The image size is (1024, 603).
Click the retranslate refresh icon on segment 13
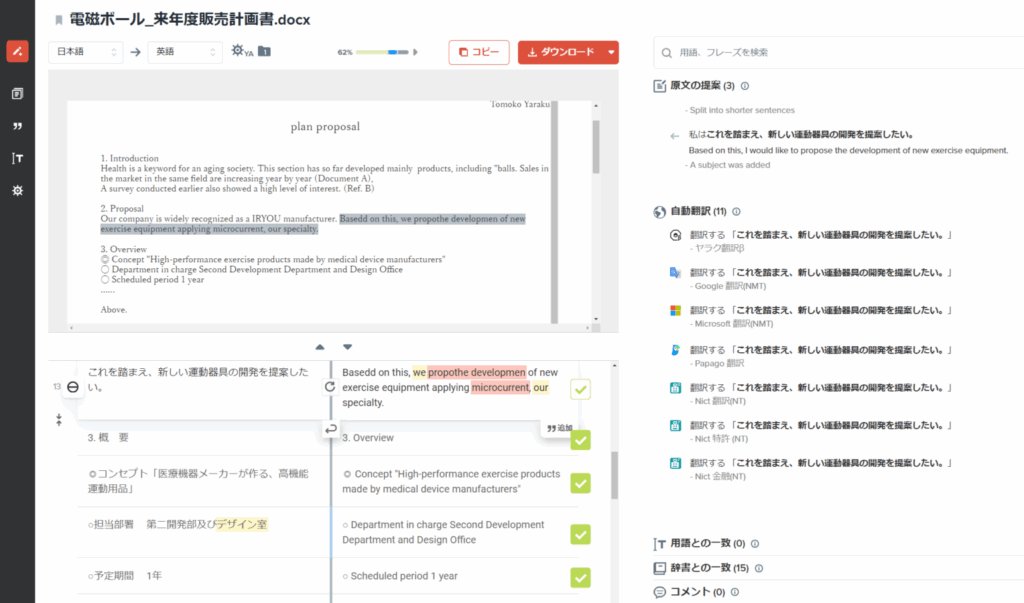[330, 386]
